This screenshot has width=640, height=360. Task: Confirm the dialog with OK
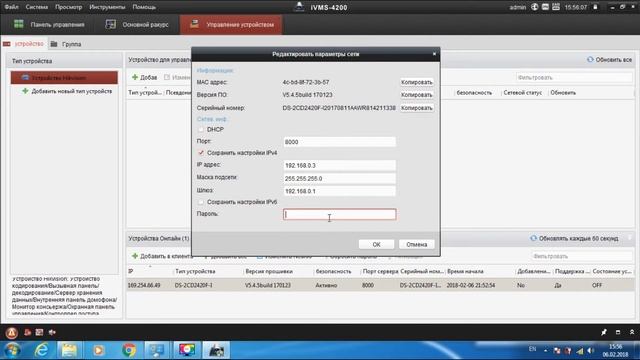coord(376,244)
